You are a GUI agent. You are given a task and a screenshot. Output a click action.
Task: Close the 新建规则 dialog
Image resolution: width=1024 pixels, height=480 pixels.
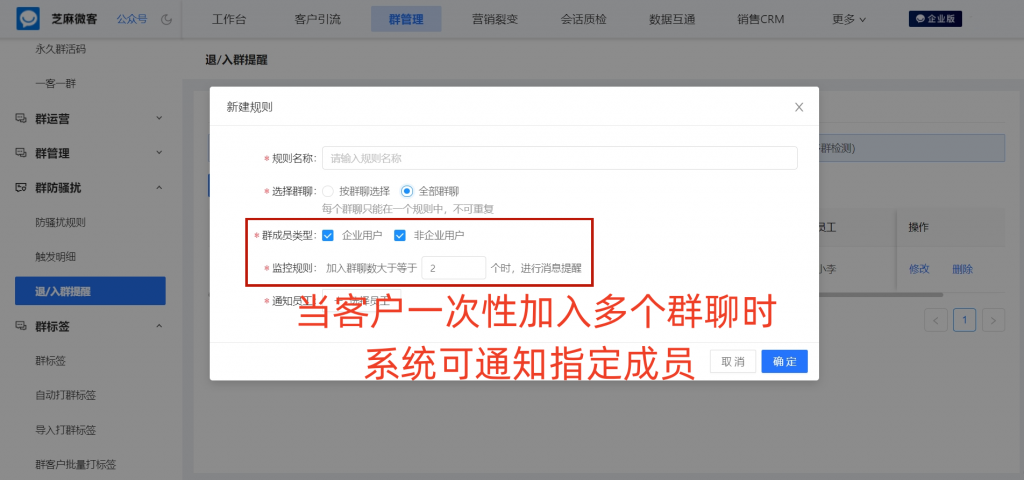[x=799, y=107]
